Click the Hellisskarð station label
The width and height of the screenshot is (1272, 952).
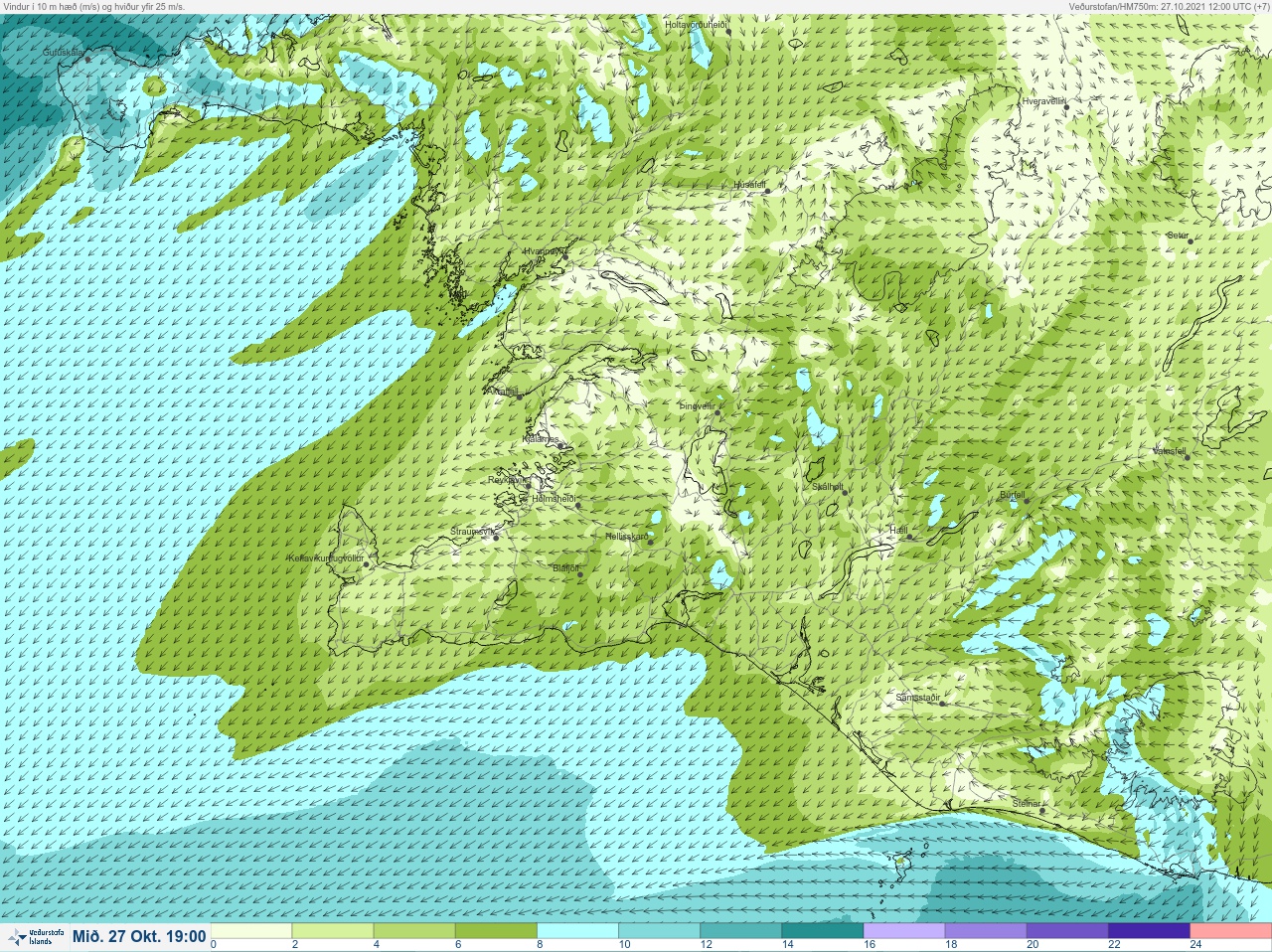(x=627, y=536)
